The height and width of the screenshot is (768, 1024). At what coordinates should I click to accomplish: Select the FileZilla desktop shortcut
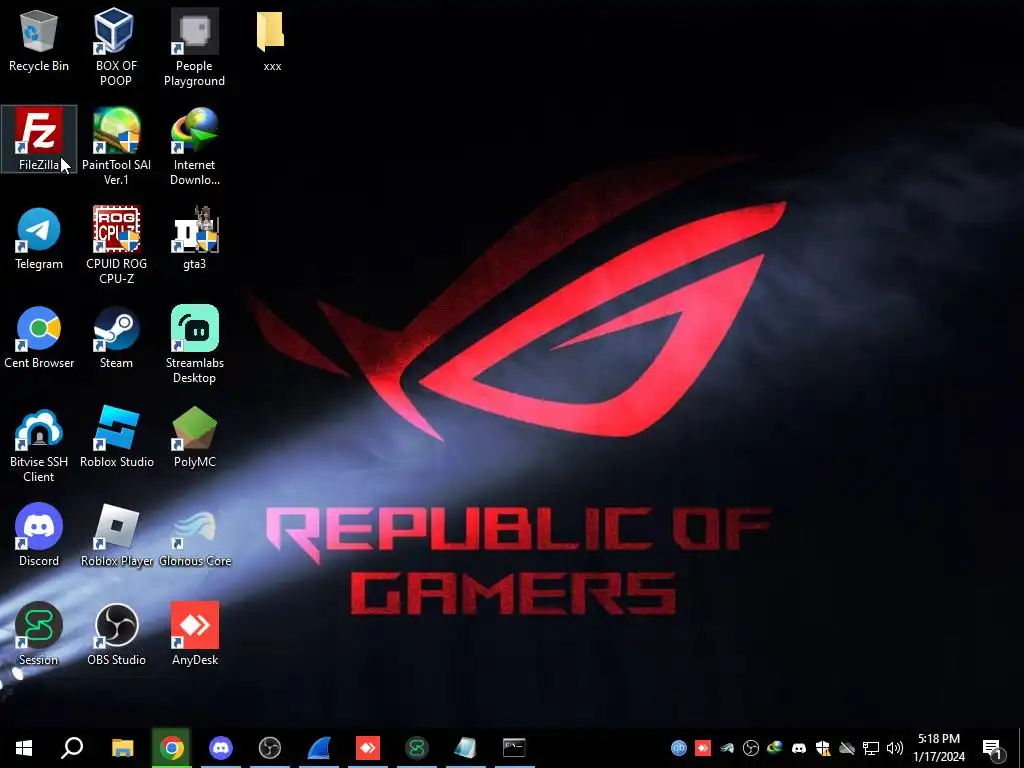coord(39,139)
